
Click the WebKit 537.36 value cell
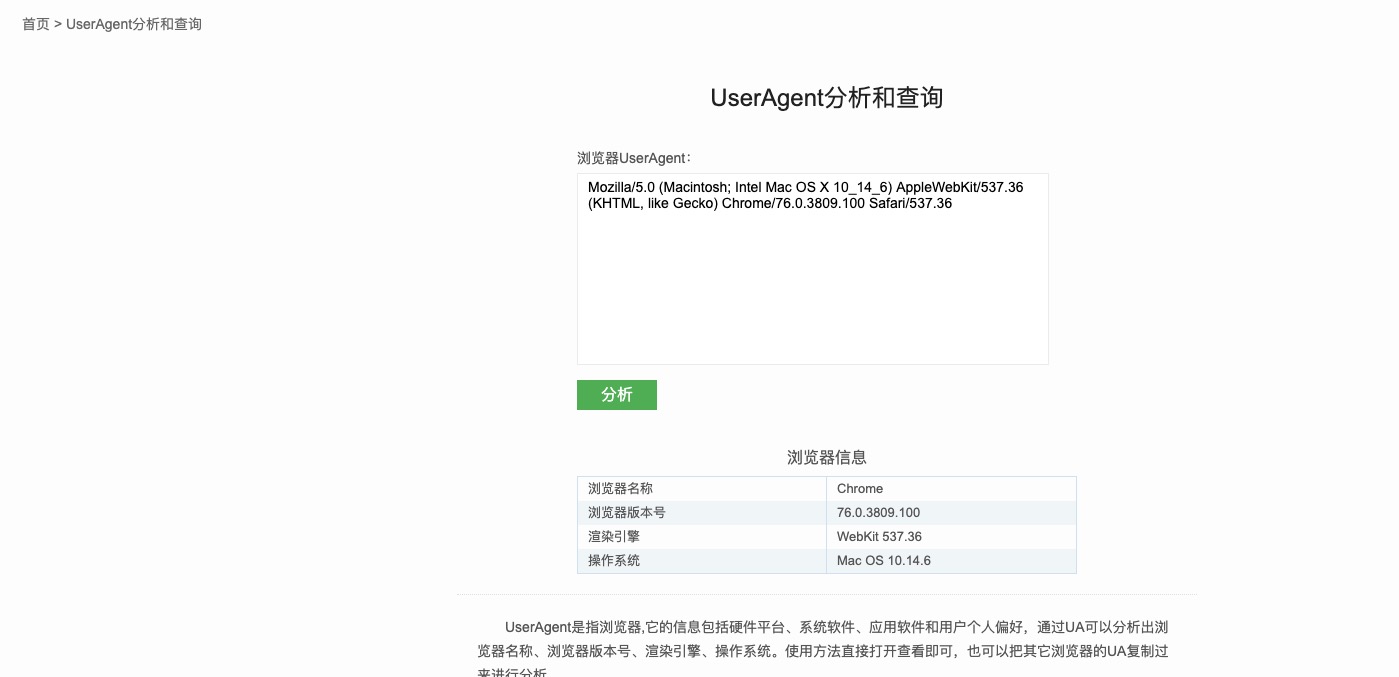click(x=880, y=536)
